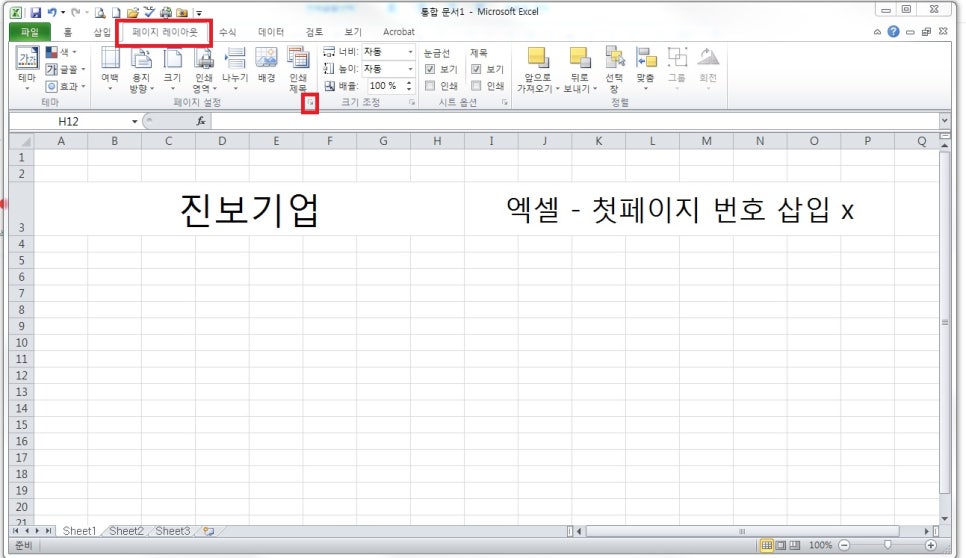Click the H12 Name Box field
966x558 pixels.
click(69, 121)
